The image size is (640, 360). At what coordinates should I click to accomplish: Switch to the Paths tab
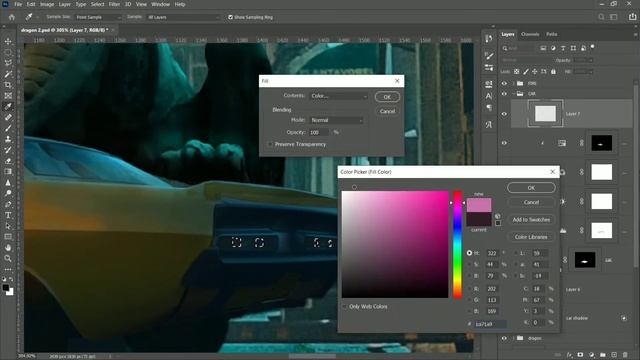point(551,34)
